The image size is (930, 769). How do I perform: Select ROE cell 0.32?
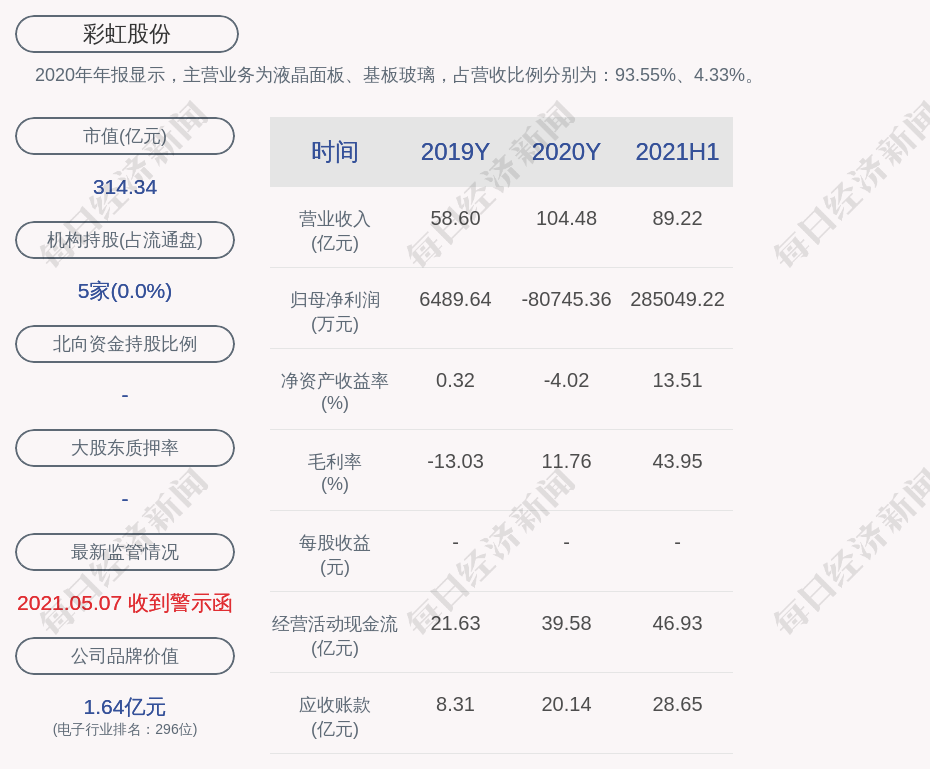pos(455,380)
